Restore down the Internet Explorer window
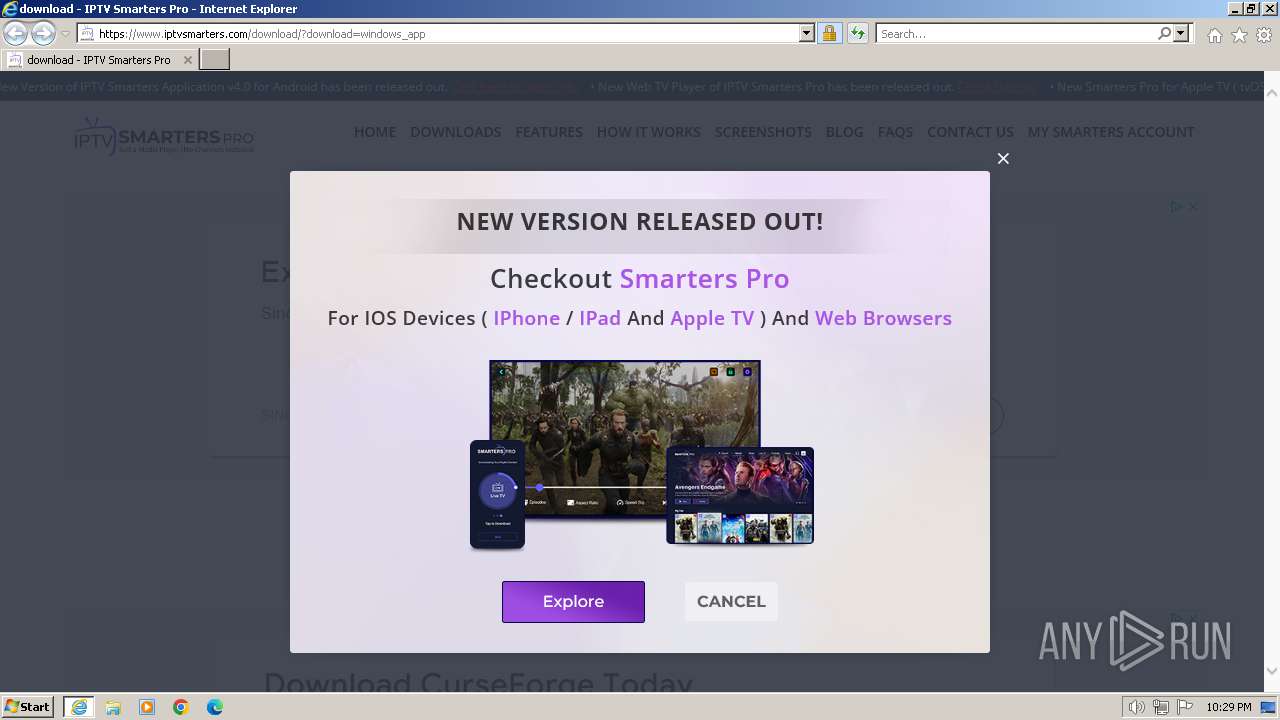The width and height of the screenshot is (1280, 720). point(1251,9)
